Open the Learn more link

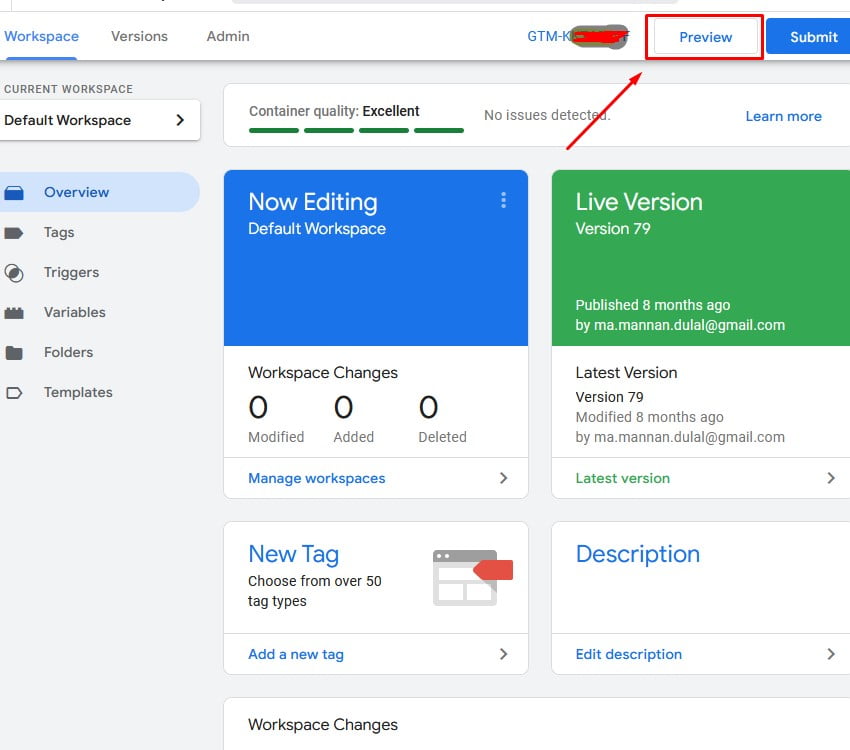783,116
